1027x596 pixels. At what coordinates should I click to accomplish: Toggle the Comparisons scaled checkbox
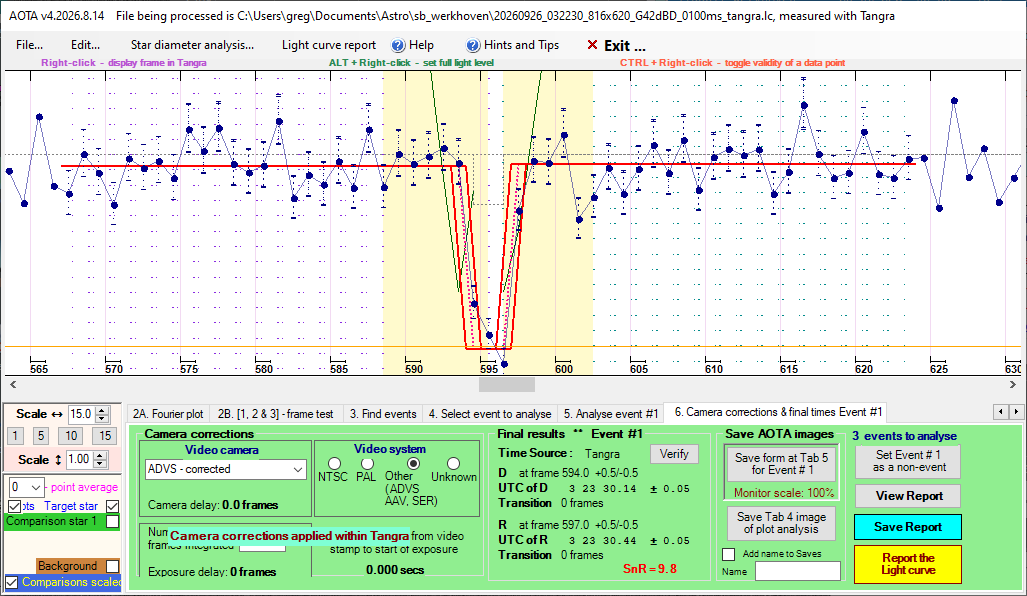click(x=12, y=582)
